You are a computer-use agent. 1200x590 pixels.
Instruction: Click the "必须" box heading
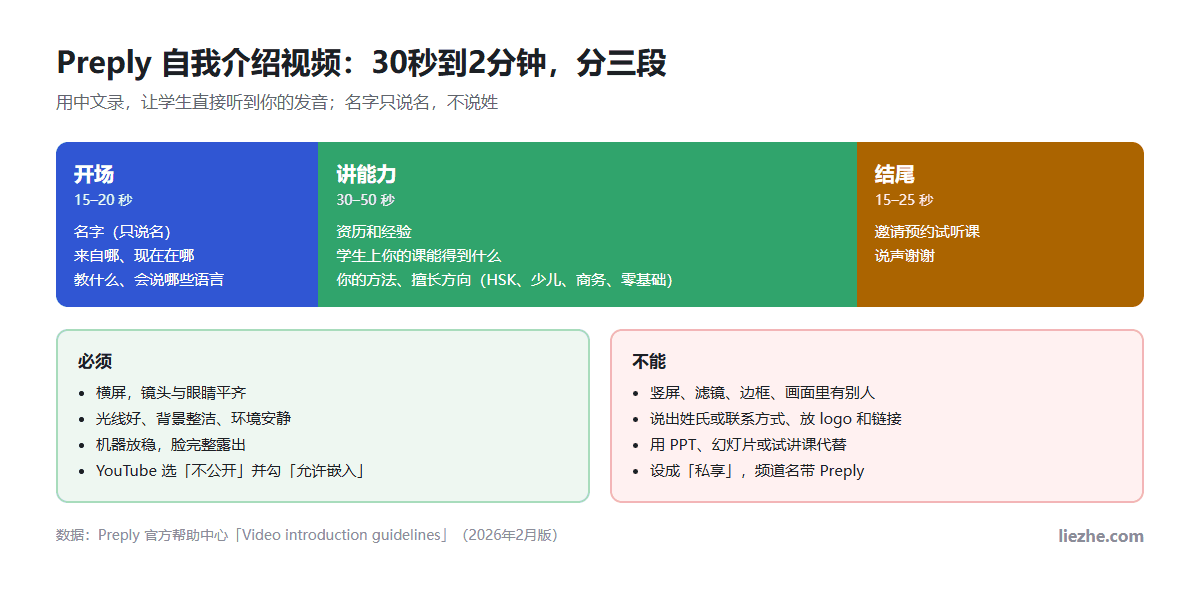point(95,361)
